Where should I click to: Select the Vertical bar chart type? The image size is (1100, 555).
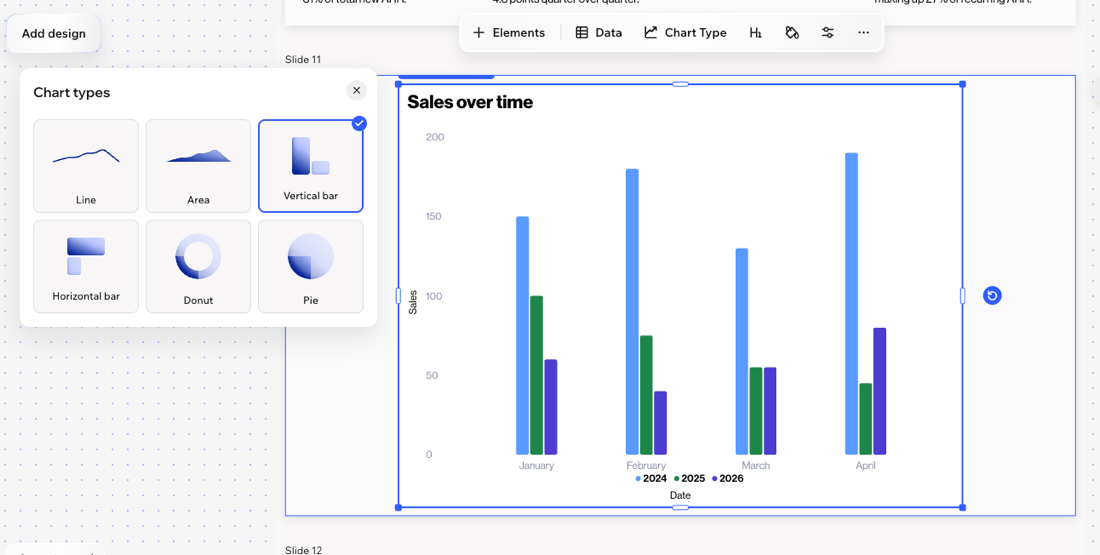311,166
